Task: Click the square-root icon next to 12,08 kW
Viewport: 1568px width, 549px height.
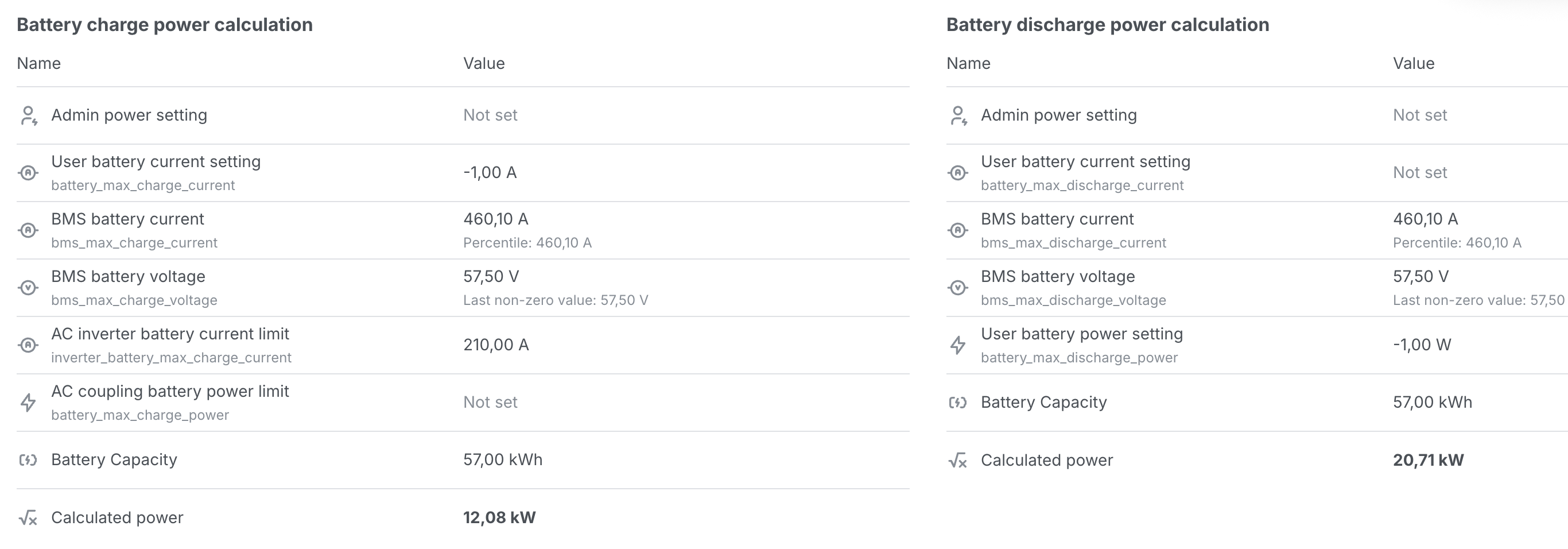Action: click(x=28, y=518)
